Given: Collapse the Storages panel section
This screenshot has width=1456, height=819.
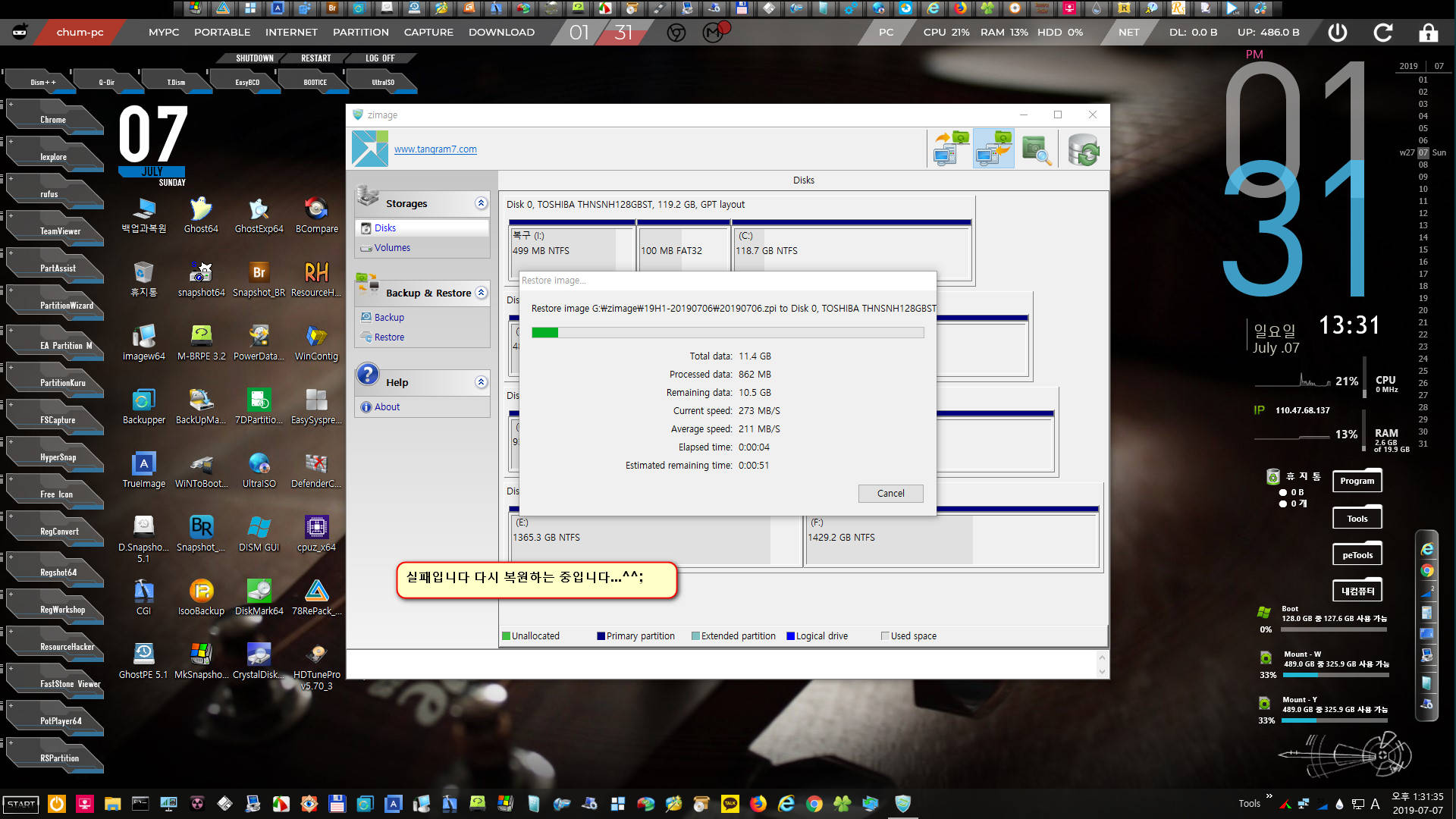Looking at the screenshot, I should 481,203.
